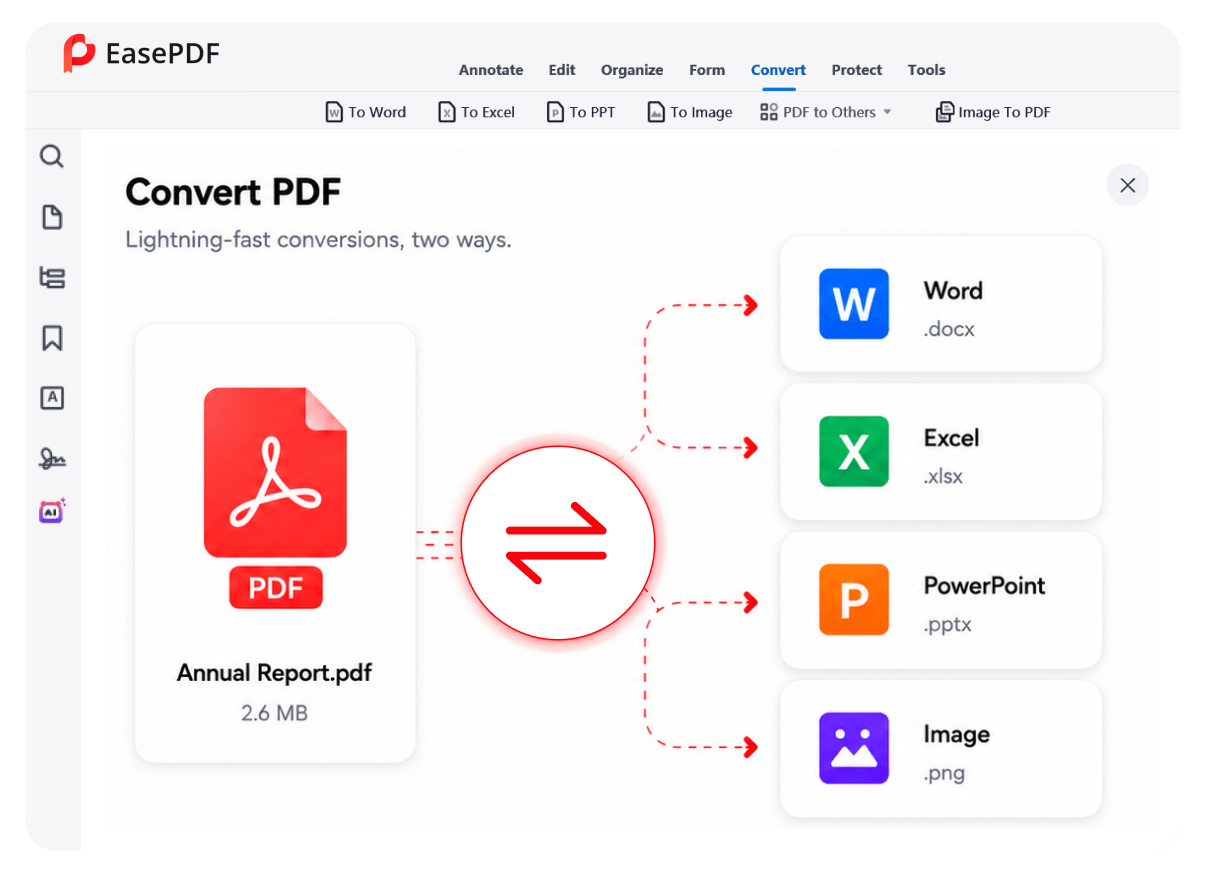Open the search sidebar icon

(x=52, y=156)
